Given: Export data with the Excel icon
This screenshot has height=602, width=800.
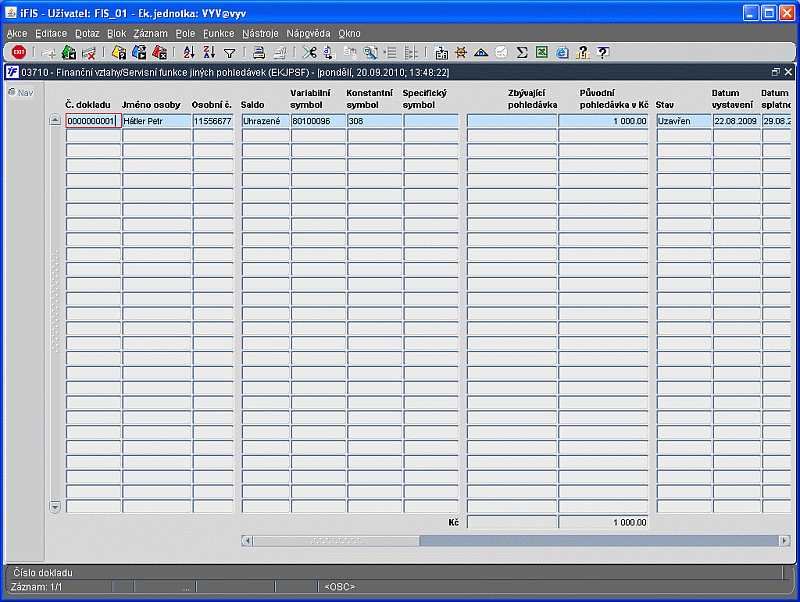Looking at the screenshot, I should 542,52.
